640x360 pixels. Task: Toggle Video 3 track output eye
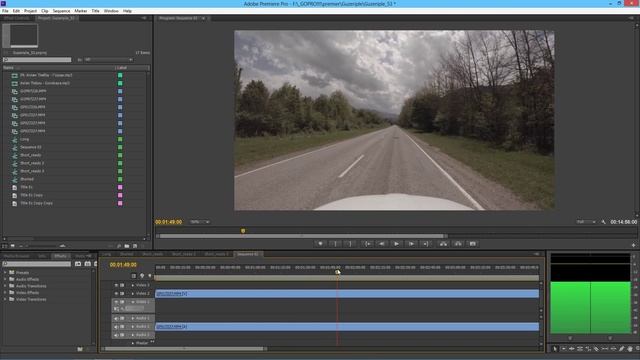116,285
